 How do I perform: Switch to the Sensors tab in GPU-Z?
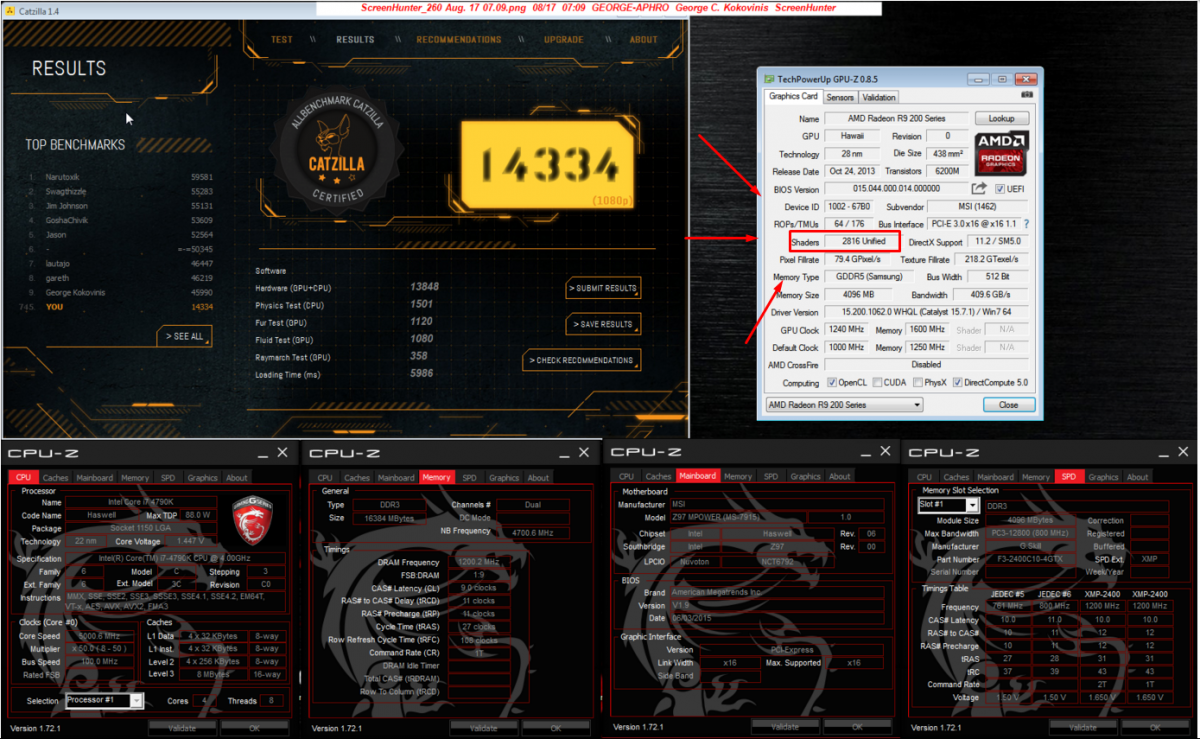[840, 97]
